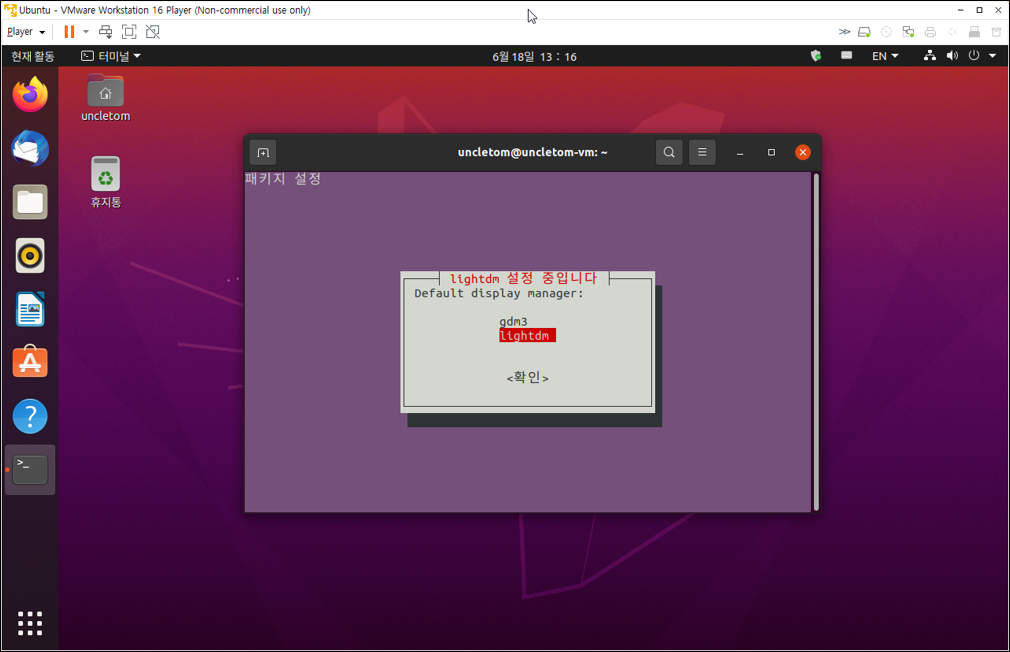Confirm with the <확인> button
The width and height of the screenshot is (1010, 652).
coord(528,378)
